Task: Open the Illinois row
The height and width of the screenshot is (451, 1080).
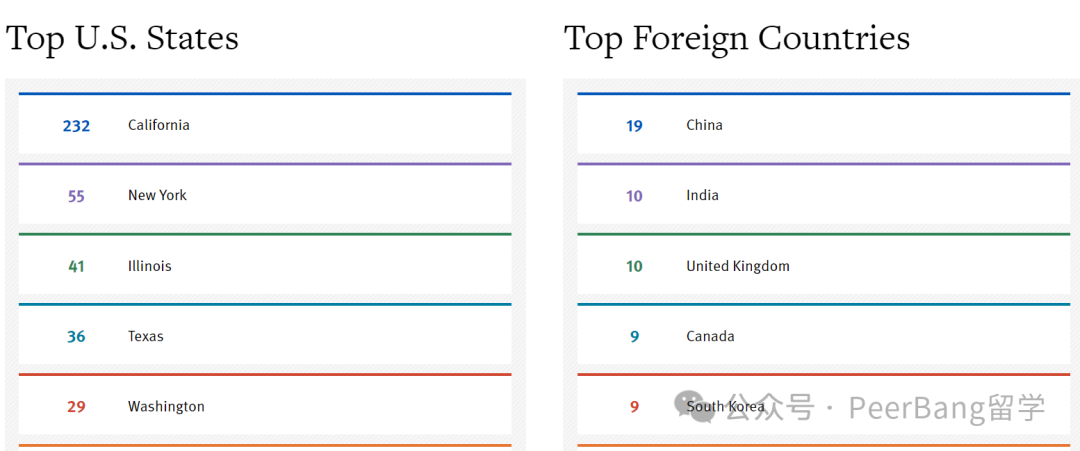Action: [265, 264]
